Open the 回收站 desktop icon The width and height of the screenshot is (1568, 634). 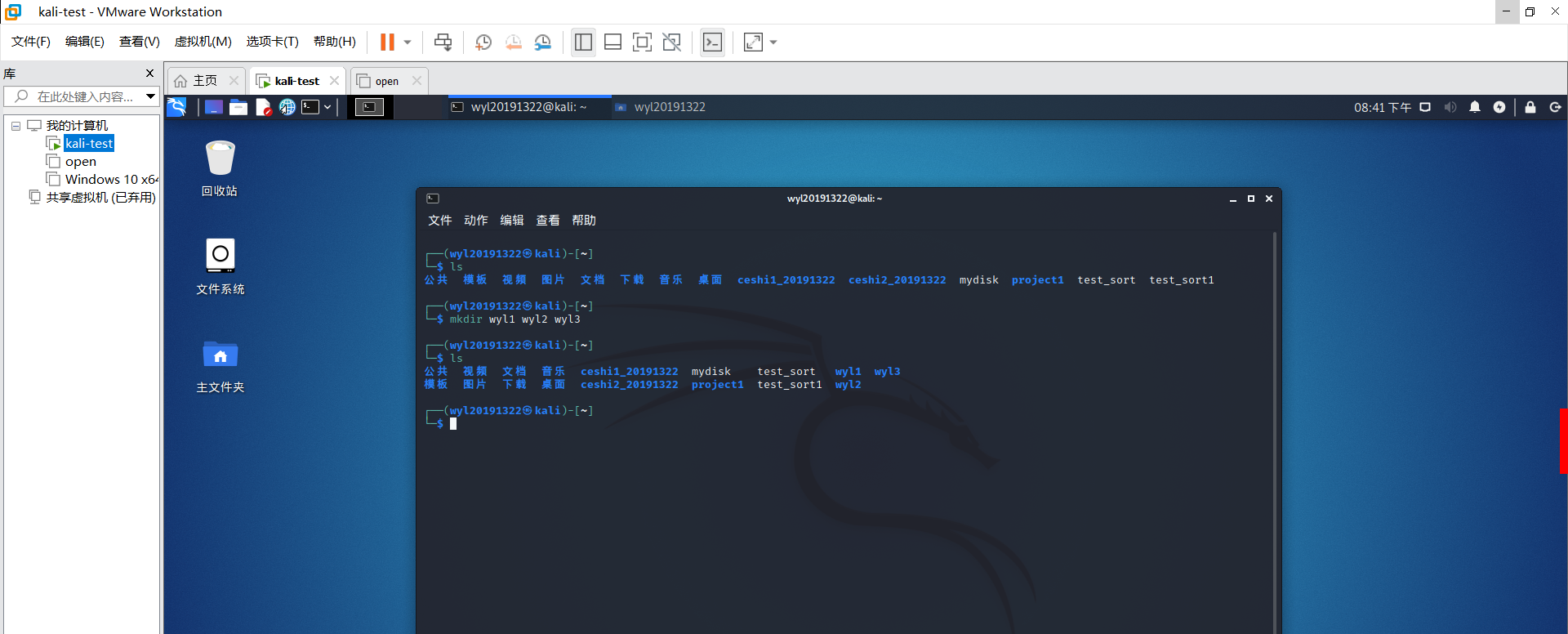tap(220, 168)
